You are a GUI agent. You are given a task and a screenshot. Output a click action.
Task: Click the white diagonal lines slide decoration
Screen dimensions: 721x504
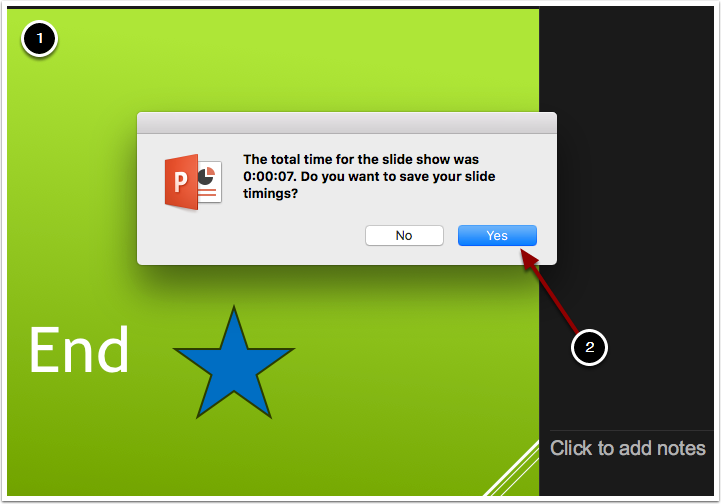512,469
